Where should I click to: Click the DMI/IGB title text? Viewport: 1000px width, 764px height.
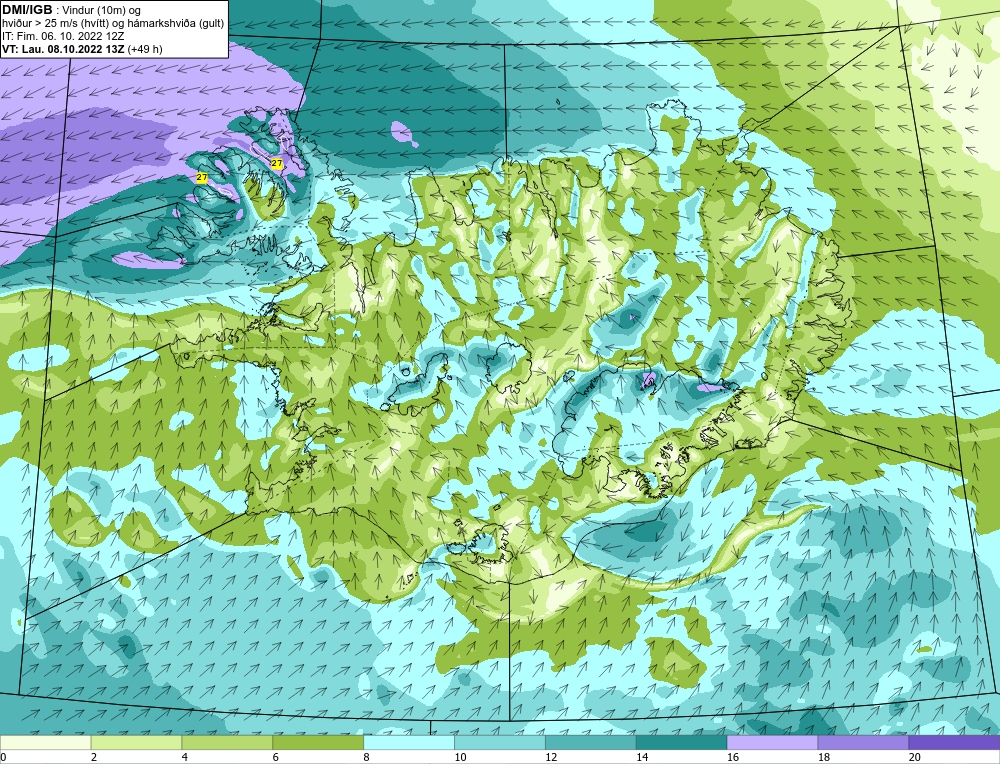[27, 10]
